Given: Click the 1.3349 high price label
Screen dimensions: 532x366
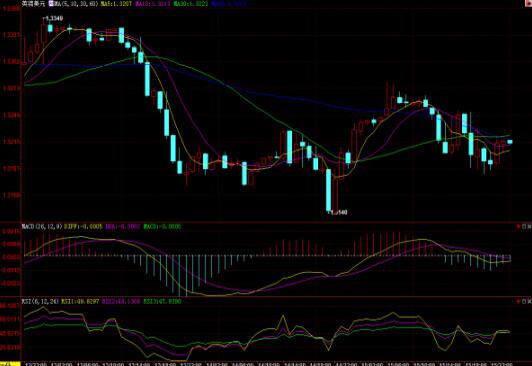Looking at the screenshot, I should 54,18.
